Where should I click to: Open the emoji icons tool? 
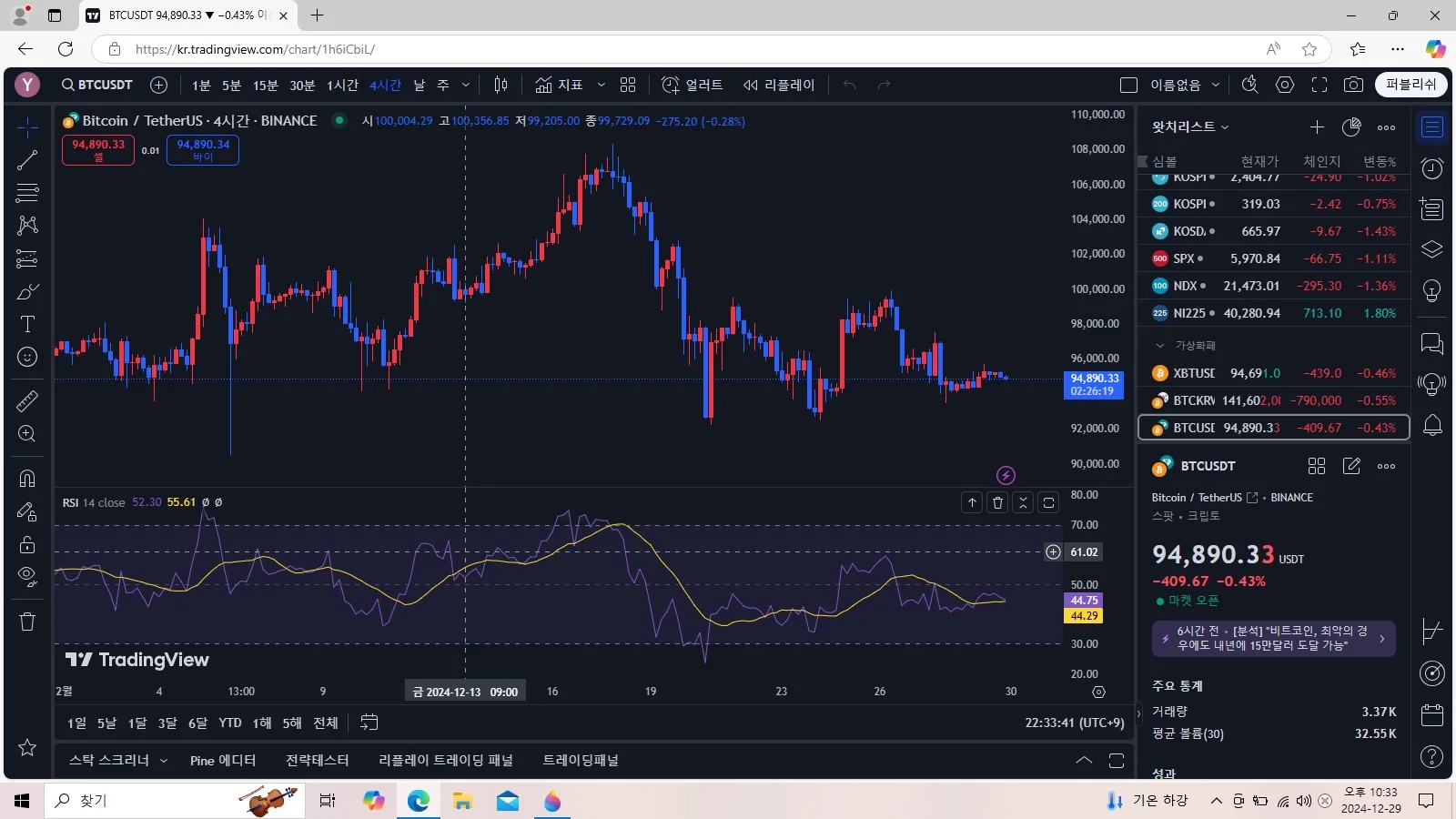pyautogui.click(x=27, y=357)
